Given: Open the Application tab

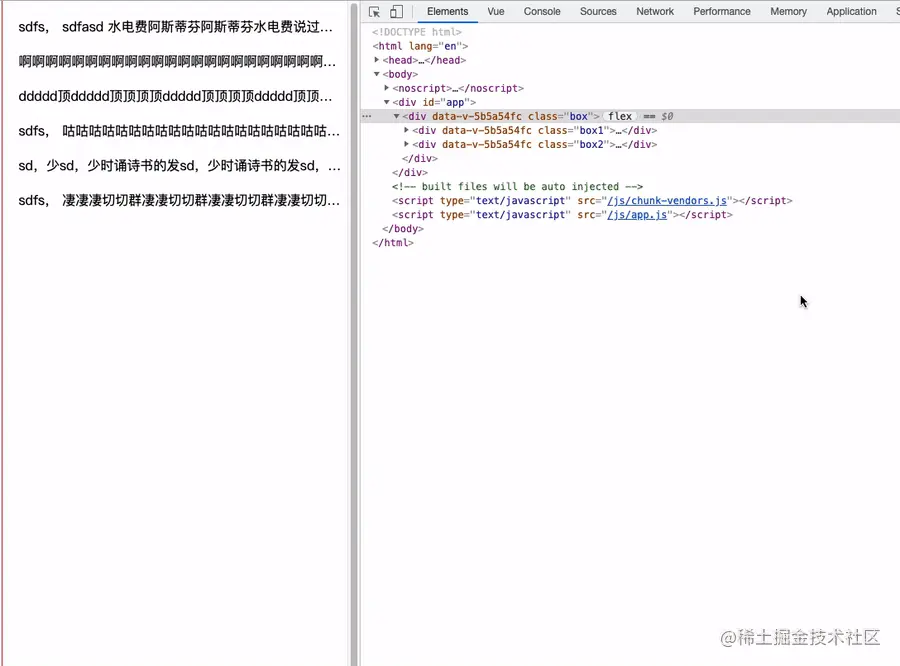Looking at the screenshot, I should click(851, 11).
